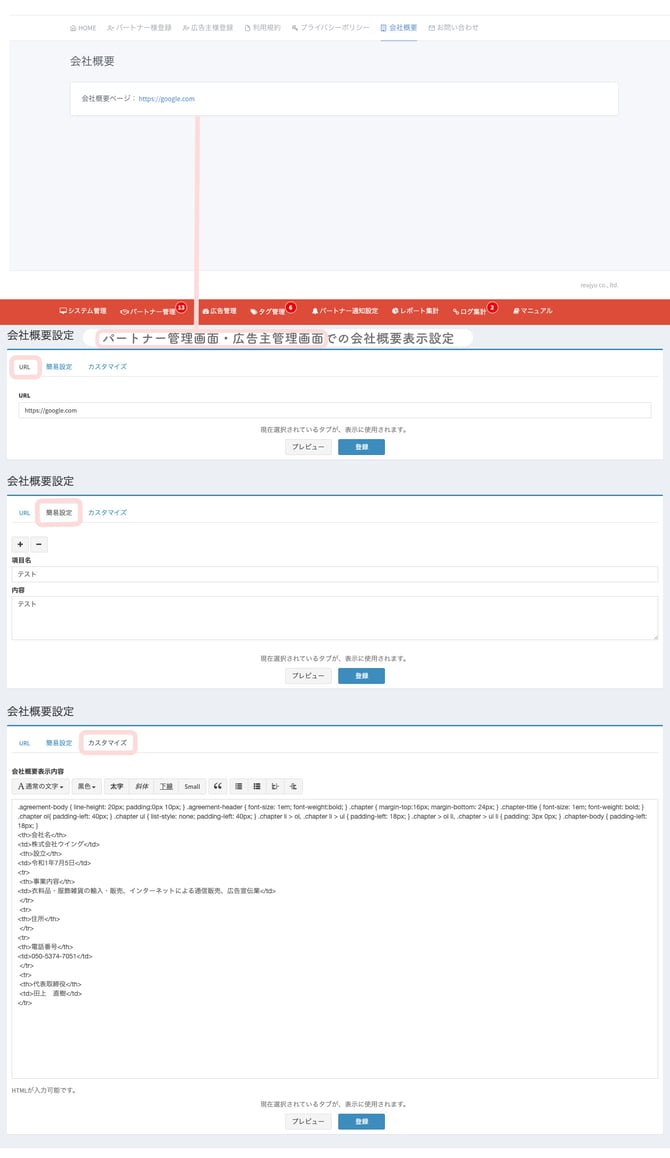Click 登録 button below the 内容 textarea
Viewport: 670px width, 1158px height.
(361, 676)
